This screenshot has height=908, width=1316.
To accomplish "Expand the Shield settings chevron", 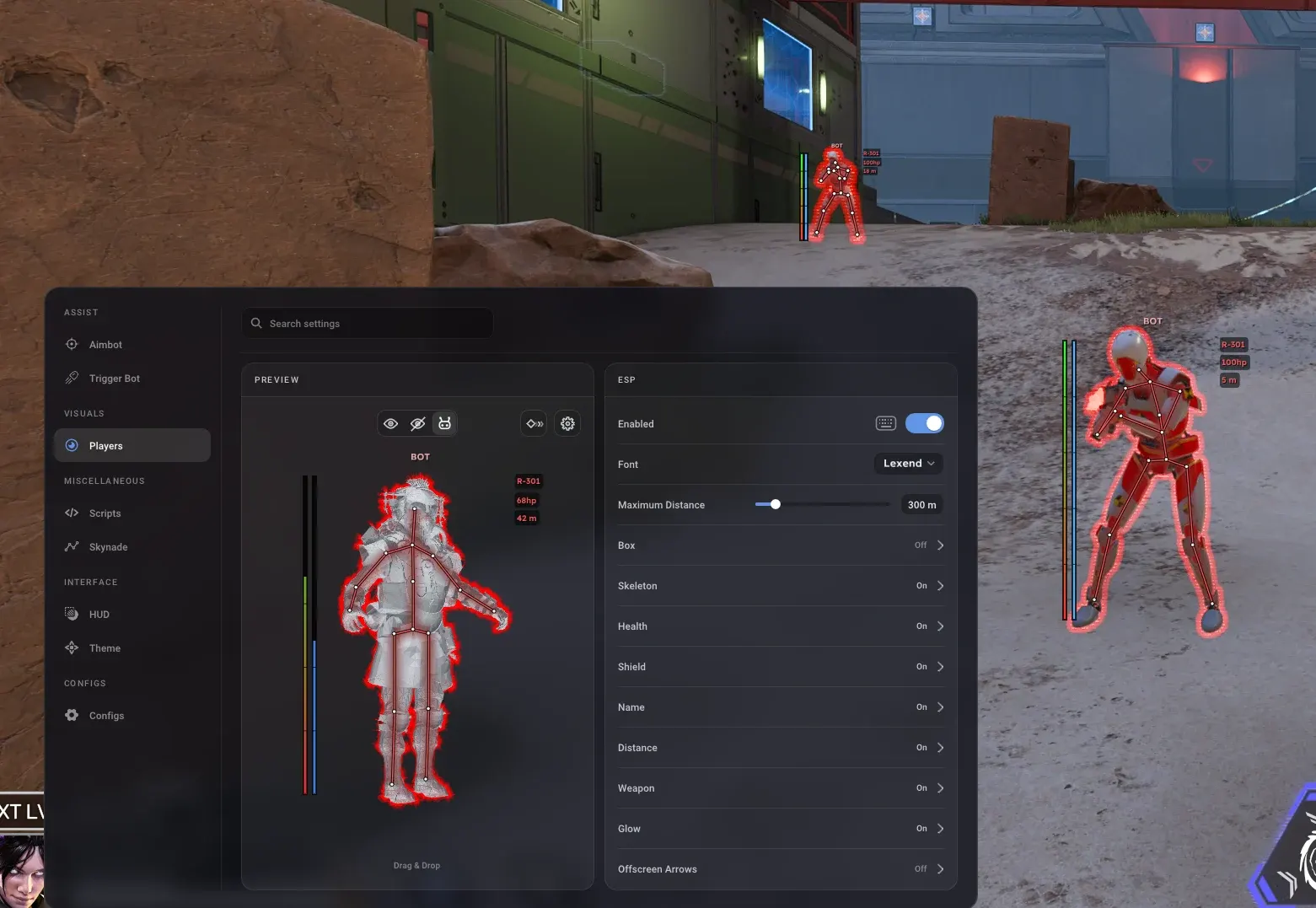I will [x=940, y=667].
